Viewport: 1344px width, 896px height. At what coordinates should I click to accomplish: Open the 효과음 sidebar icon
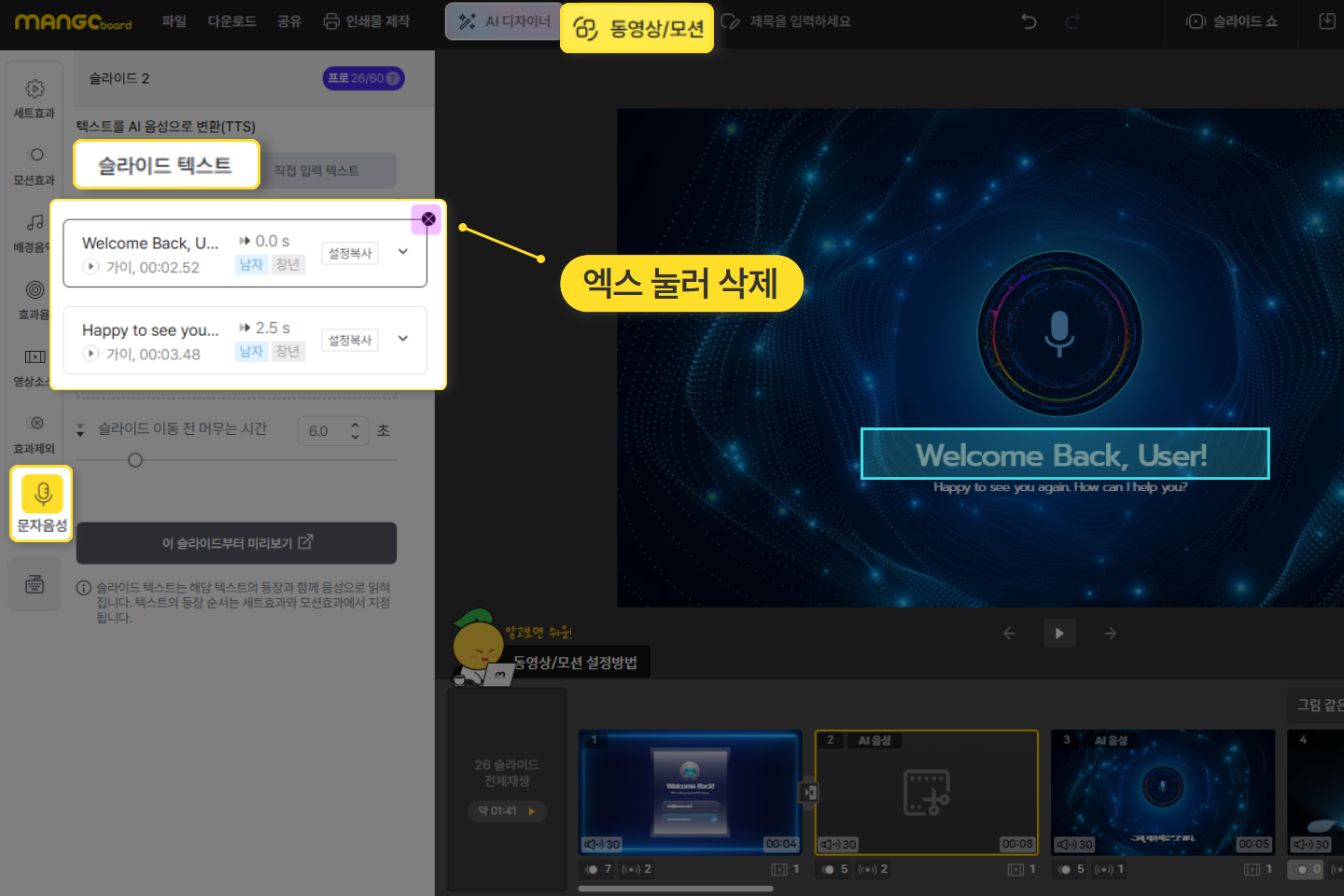coord(35,299)
